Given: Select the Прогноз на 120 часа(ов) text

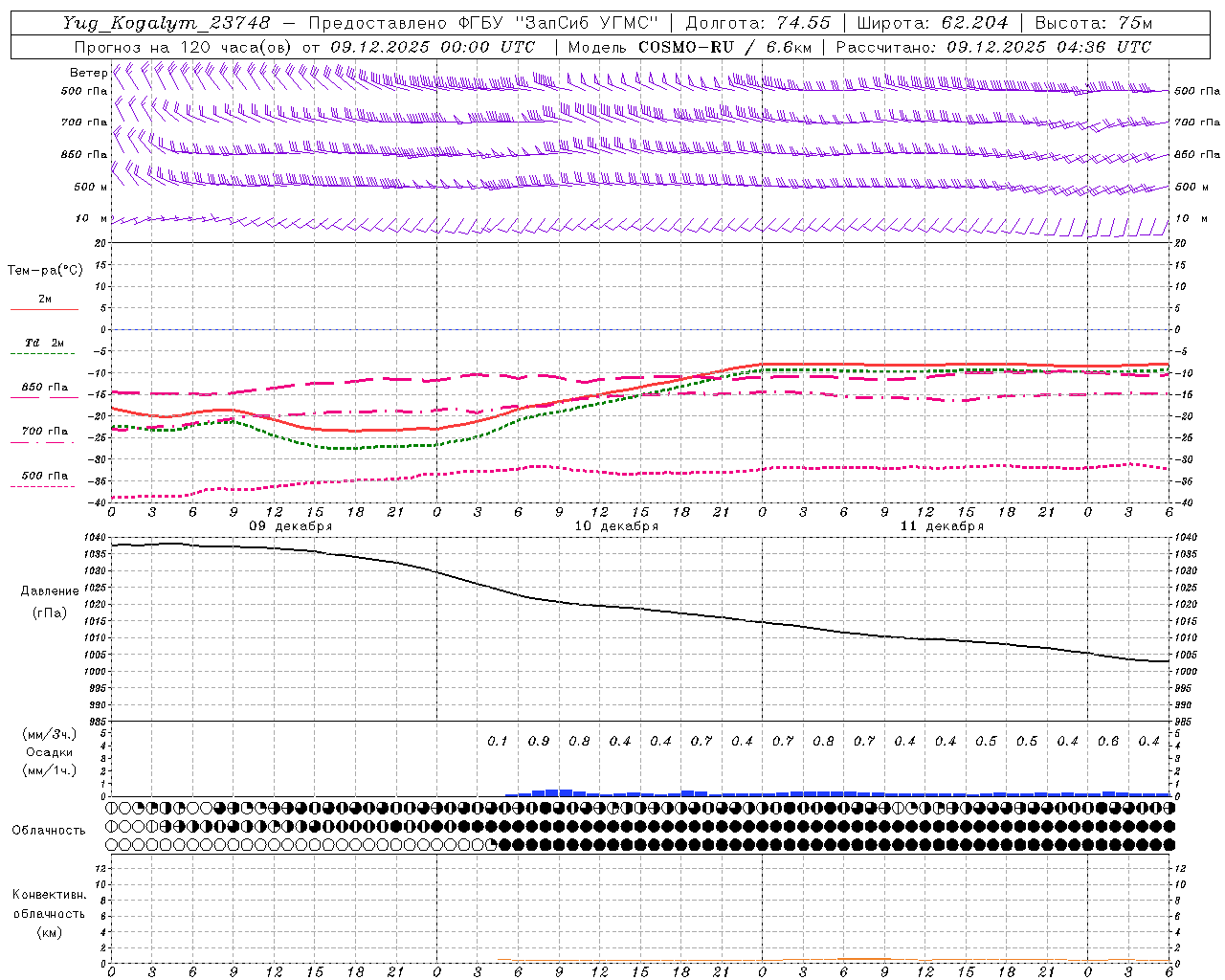Looking at the screenshot, I should pyautogui.click(x=184, y=47).
